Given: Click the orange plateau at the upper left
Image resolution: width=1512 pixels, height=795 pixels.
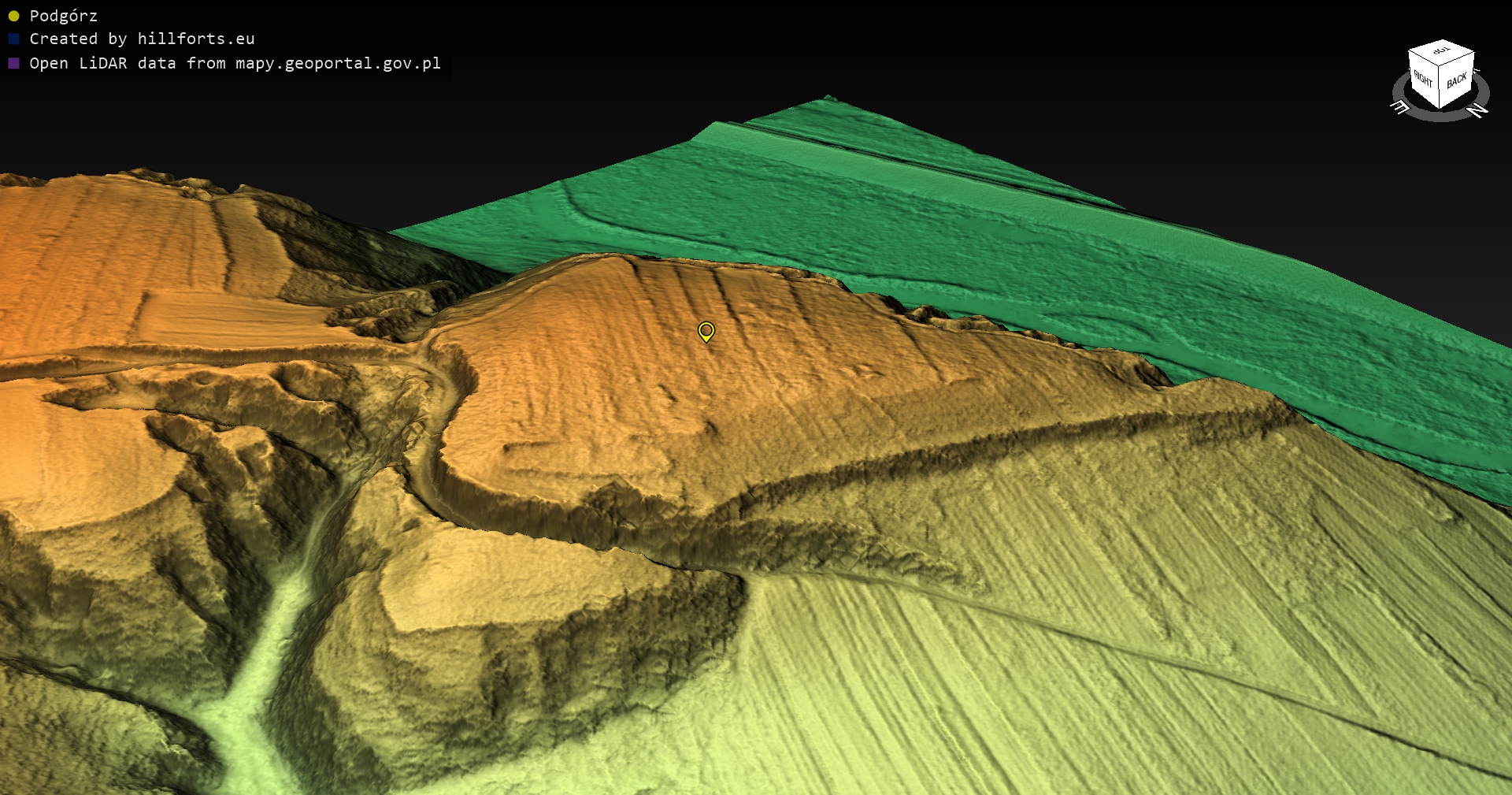Looking at the screenshot, I should point(118,236).
